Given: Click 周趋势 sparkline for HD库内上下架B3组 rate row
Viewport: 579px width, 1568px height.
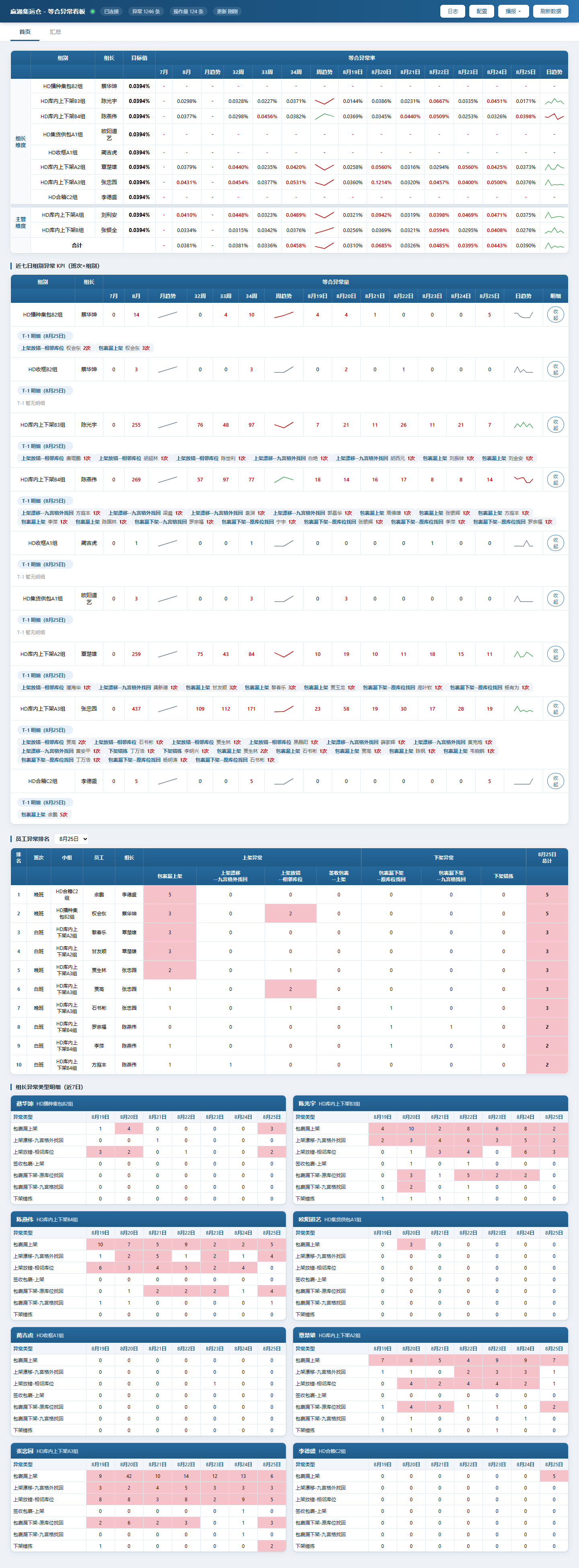Looking at the screenshot, I should [324, 101].
